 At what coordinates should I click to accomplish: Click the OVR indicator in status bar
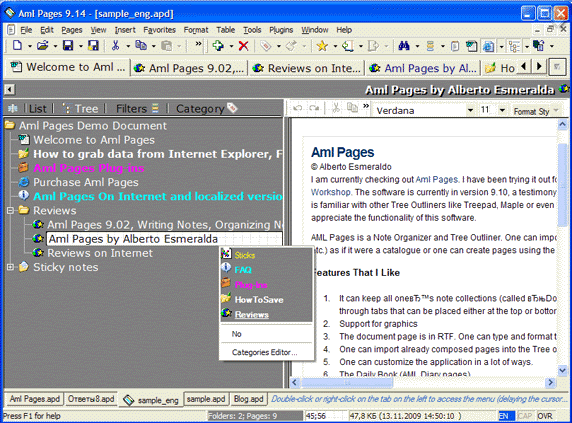pyautogui.click(x=545, y=416)
